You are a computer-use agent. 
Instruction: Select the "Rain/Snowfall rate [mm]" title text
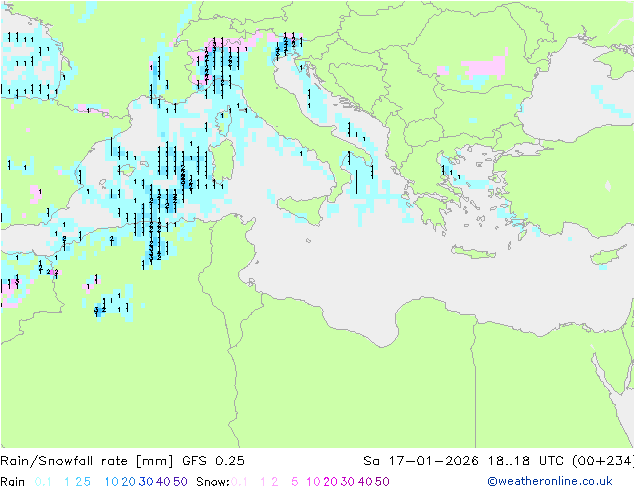coord(87,461)
